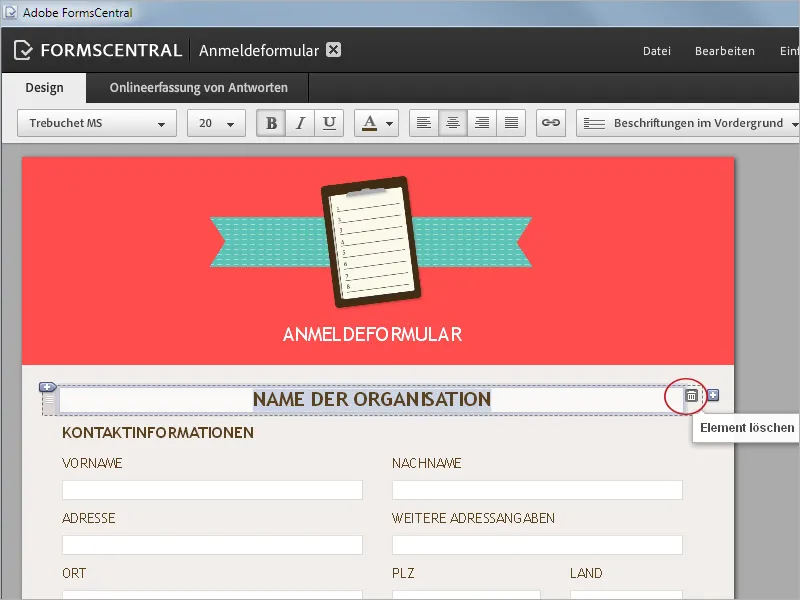Open the font color dropdown arrow
Screen dimensions: 800x600
[x=389, y=123]
